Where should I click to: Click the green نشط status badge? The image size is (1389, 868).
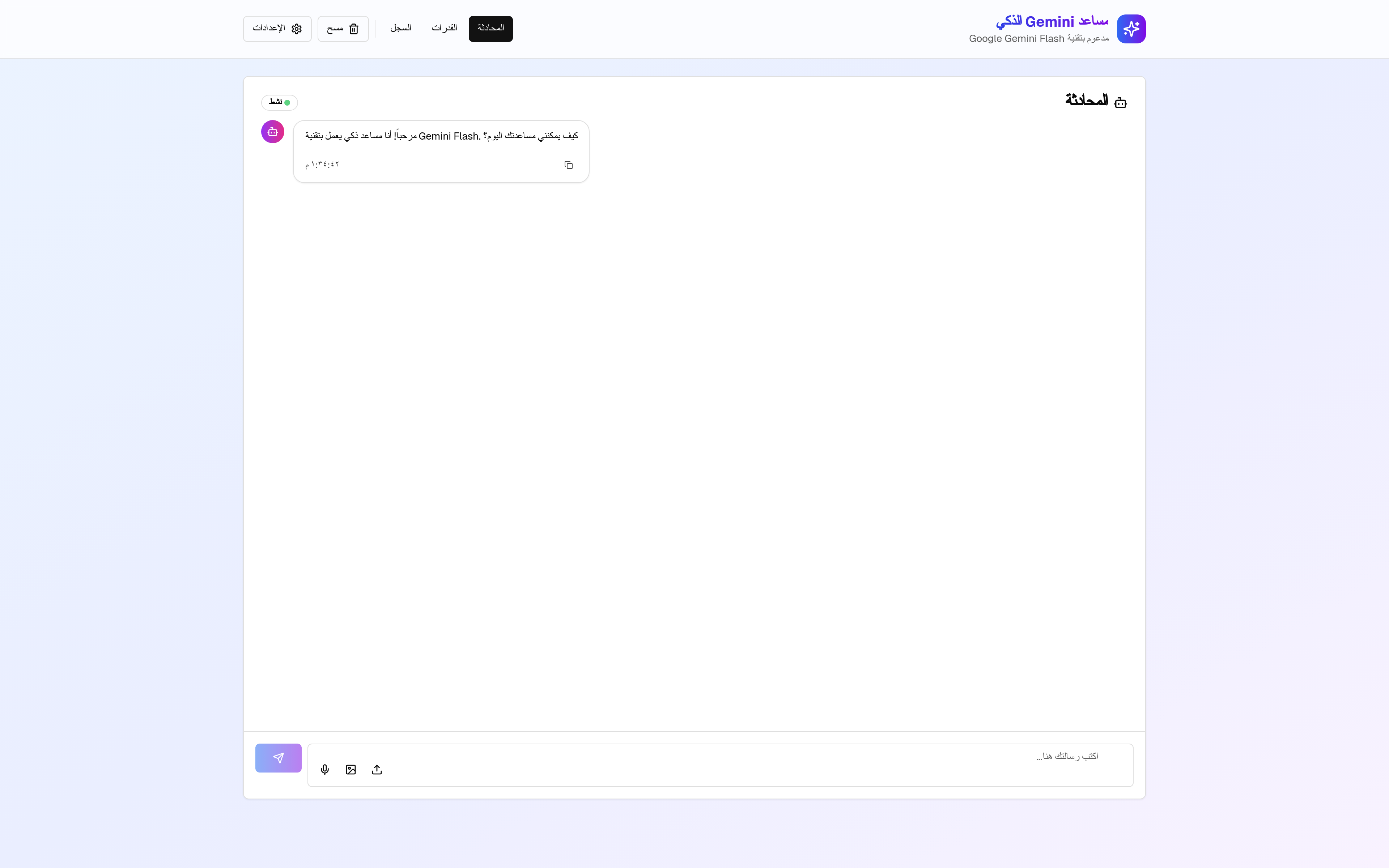pos(280,102)
